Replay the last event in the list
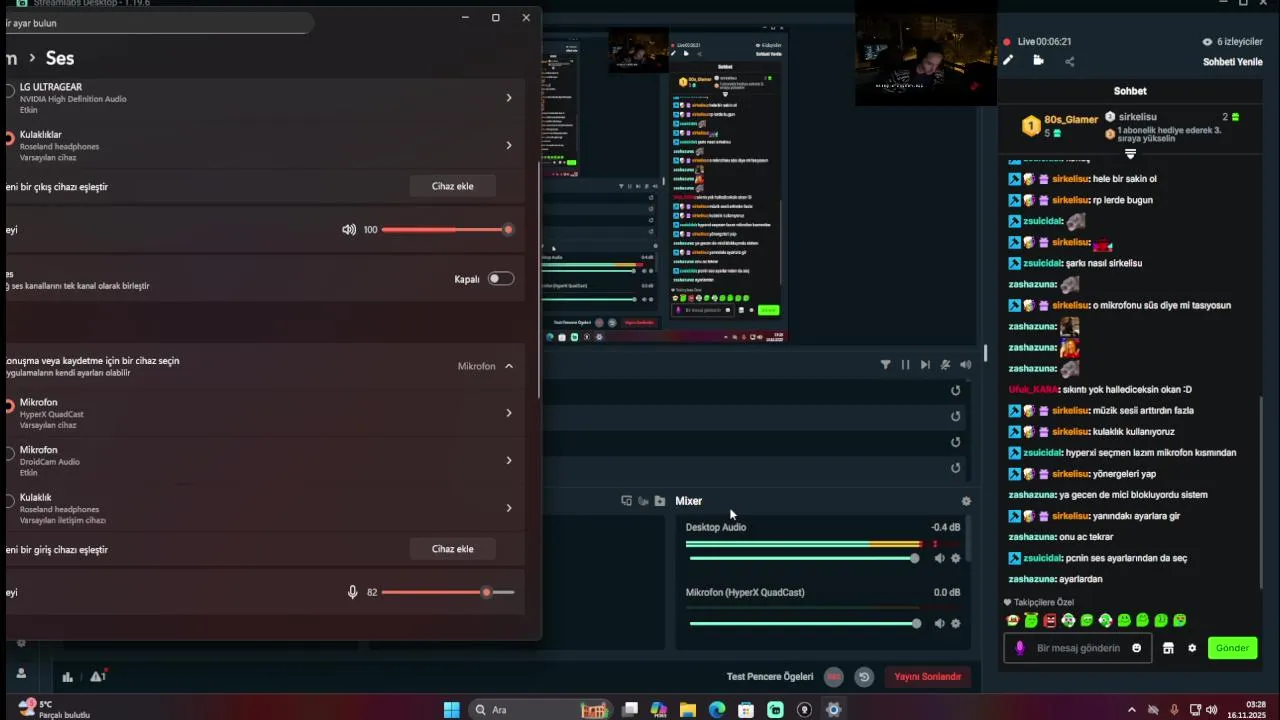The image size is (1280, 720). click(x=956, y=467)
